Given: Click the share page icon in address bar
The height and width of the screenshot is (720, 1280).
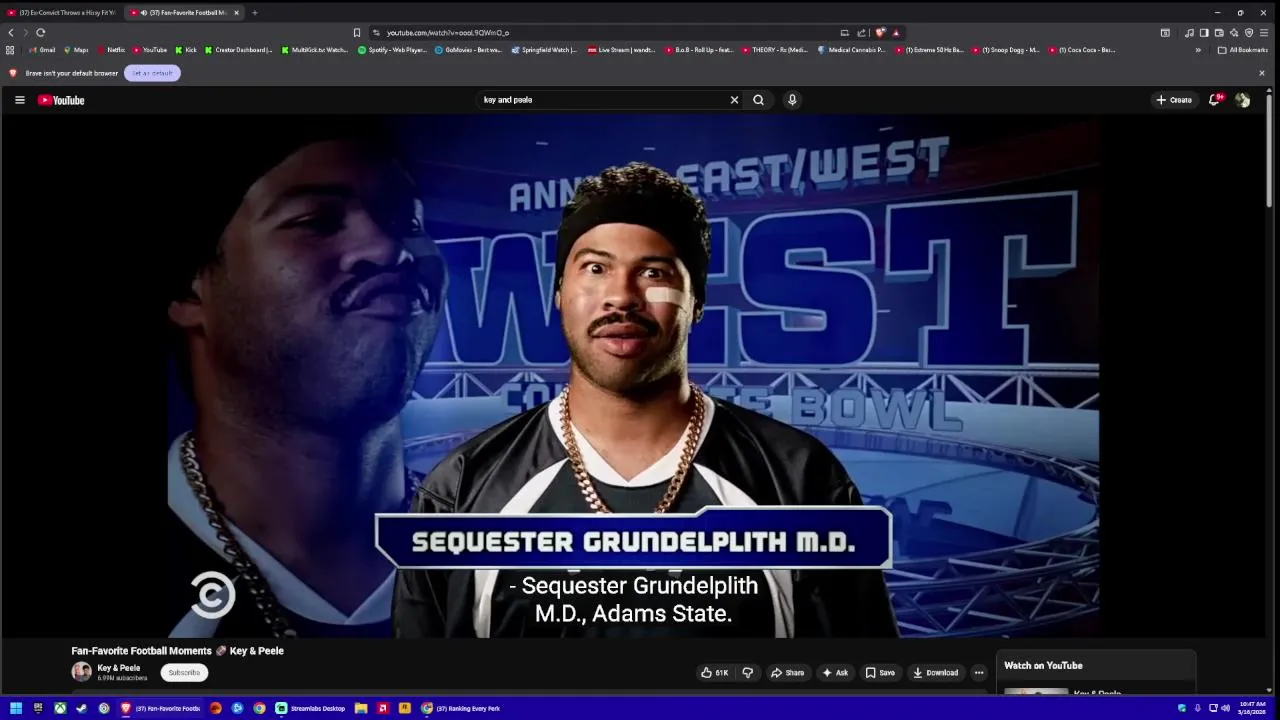Looking at the screenshot, I should 861,33.
